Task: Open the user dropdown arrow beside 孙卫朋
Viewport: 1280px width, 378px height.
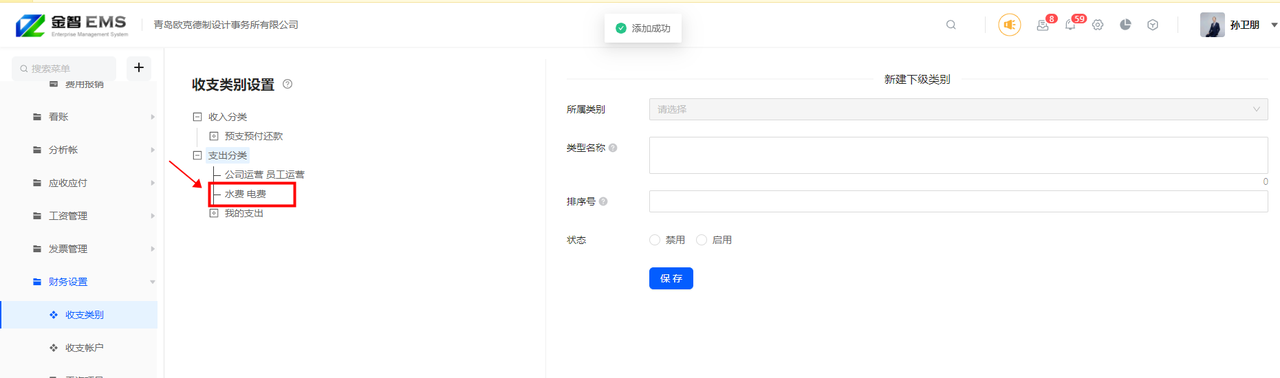Action: 1274,25
